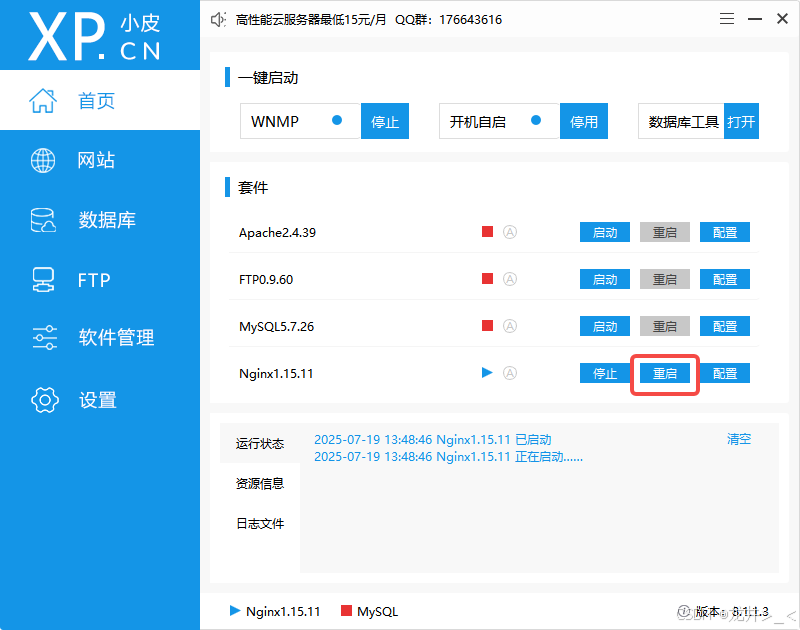Clear the log with 清空
Viewport: 800px width, 630px height.
point(739,439)
